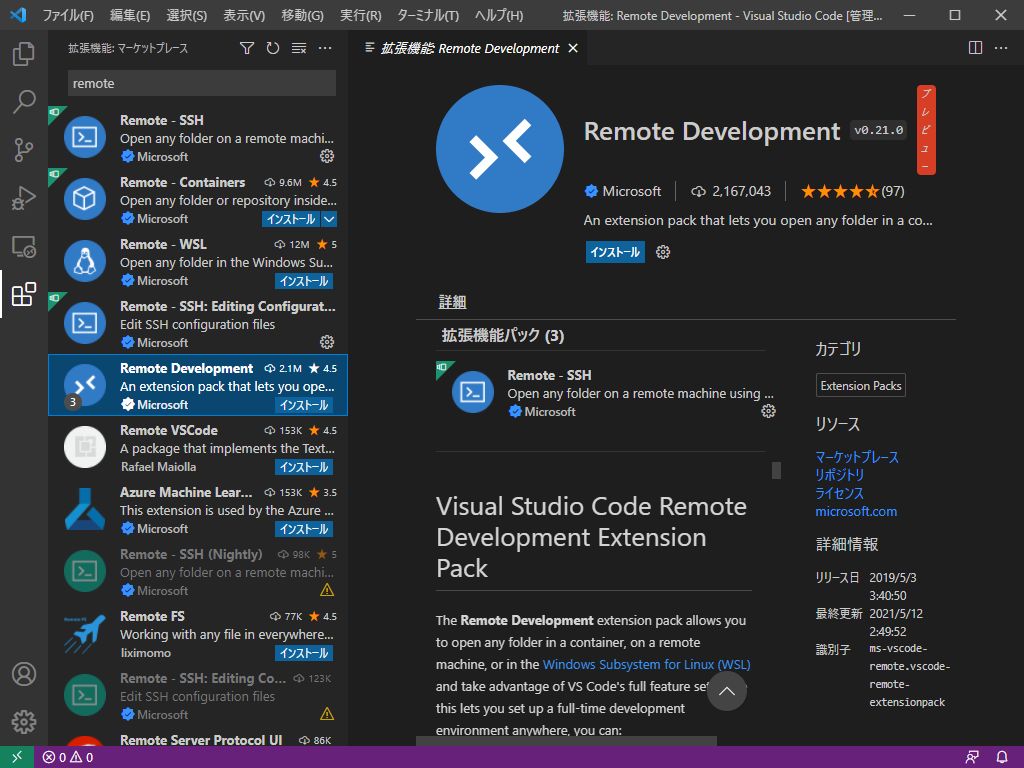Screen dimensions: 1024x768
Task: Click remote window indicator in status bar
Action: (x=16, y=757)
